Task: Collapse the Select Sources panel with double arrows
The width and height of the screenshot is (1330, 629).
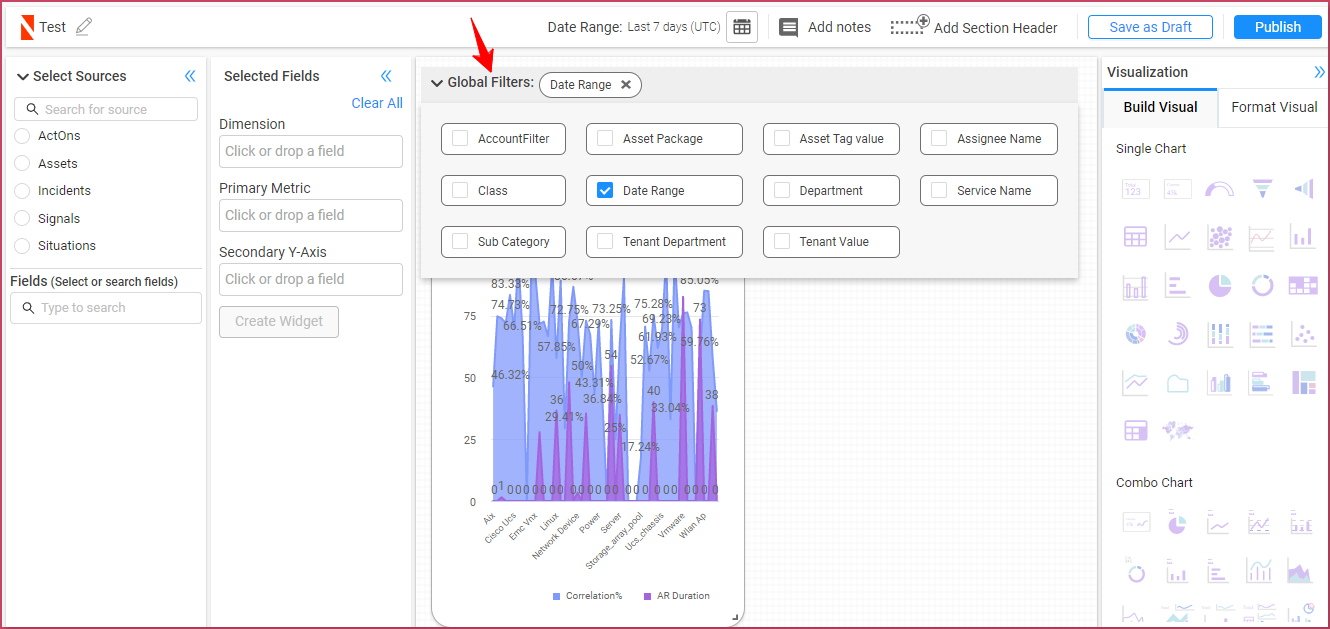Action: [190, 76]
